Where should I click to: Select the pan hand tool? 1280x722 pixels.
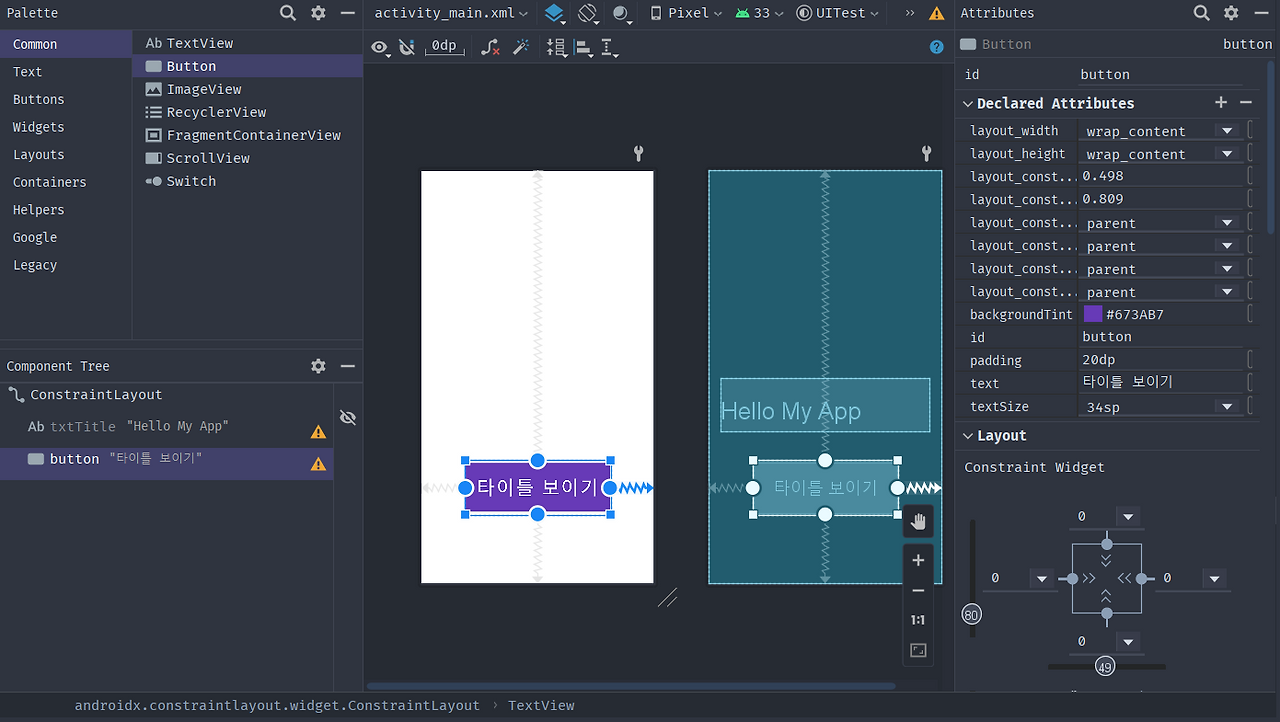coord(918,521)
